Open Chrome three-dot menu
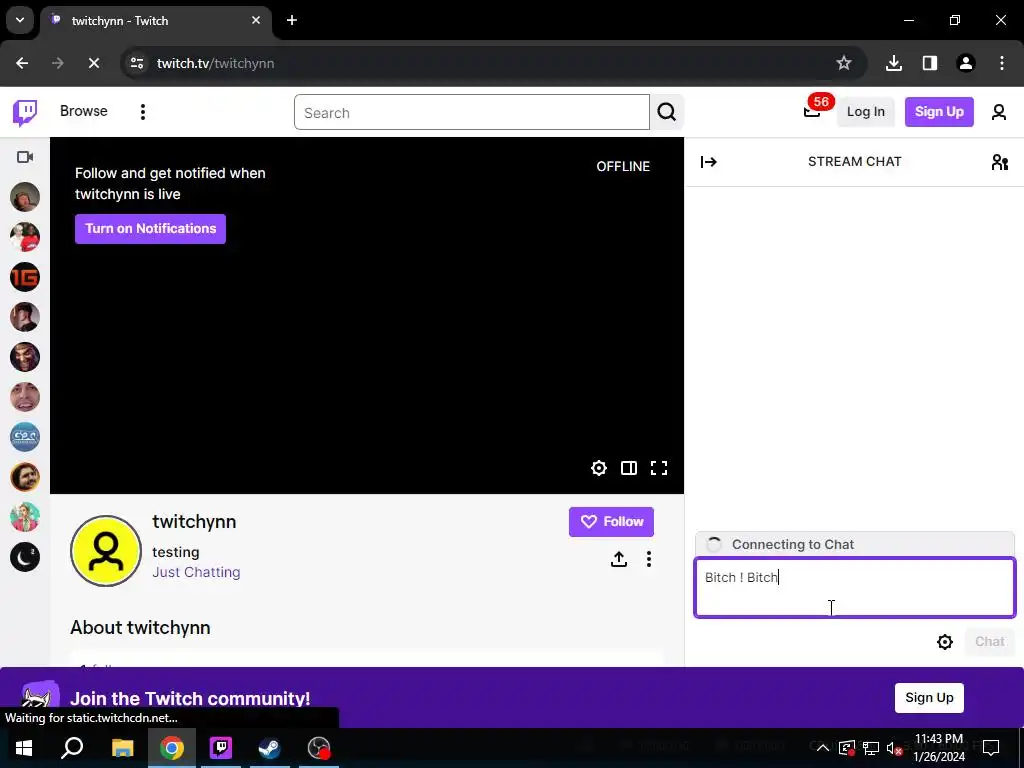The height and width of the screenshot is (768, 1024). [1002, 63]
